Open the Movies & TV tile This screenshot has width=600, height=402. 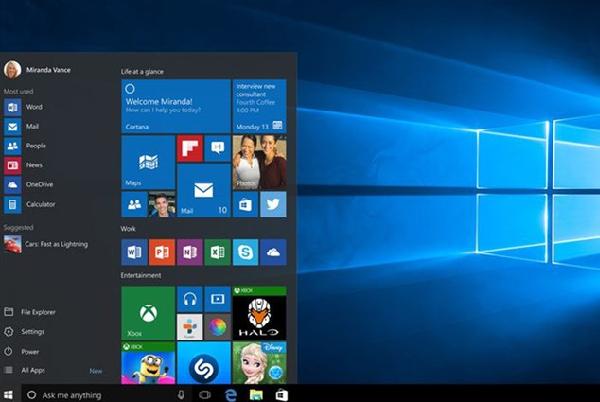click(218, 299)
